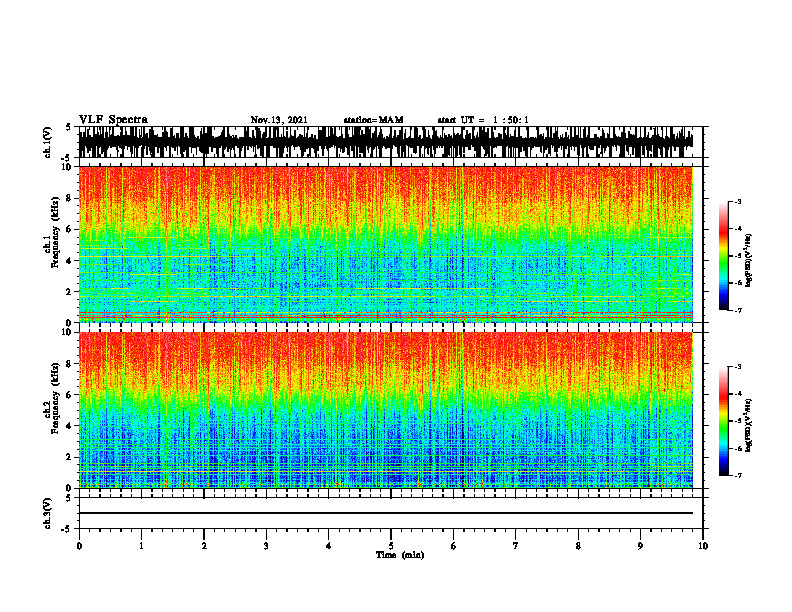Select the date text "Nov.13, 2021"
The height and width of the screenshot is (612, 792).
point(279,120)
